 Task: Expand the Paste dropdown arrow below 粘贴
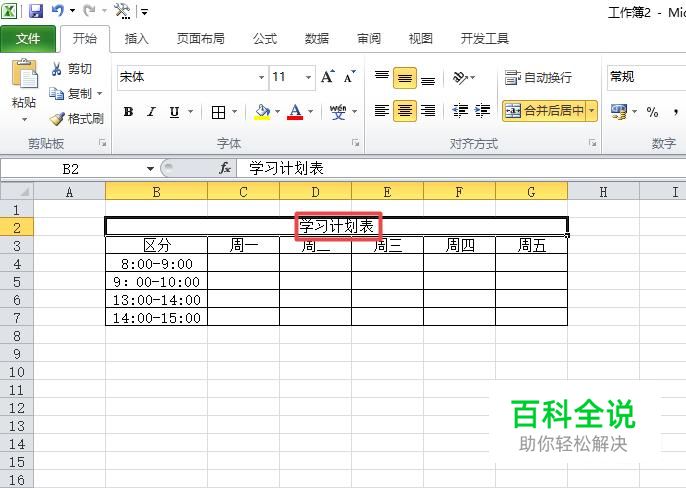[24, 119]
